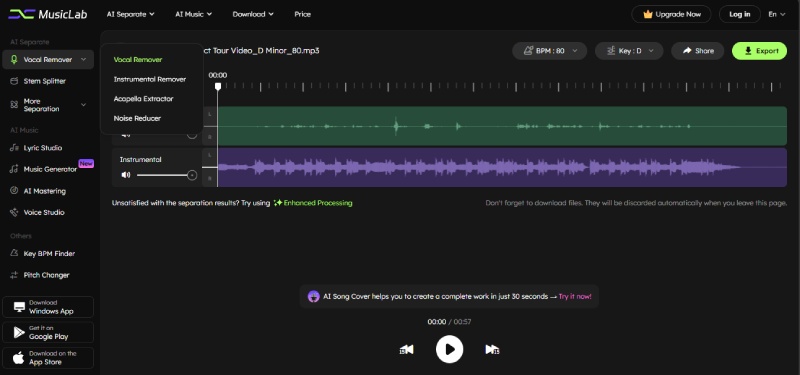Click the purple Instrumental waveform track

tap(502, 167)
